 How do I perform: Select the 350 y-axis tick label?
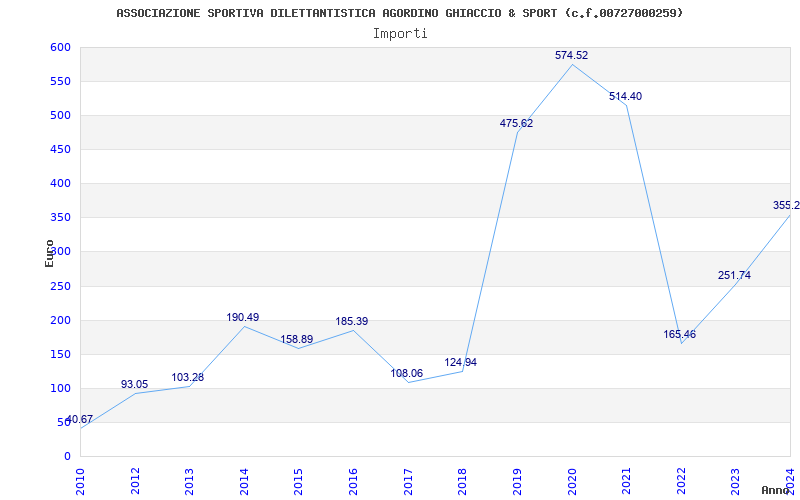tap(60, 218)
